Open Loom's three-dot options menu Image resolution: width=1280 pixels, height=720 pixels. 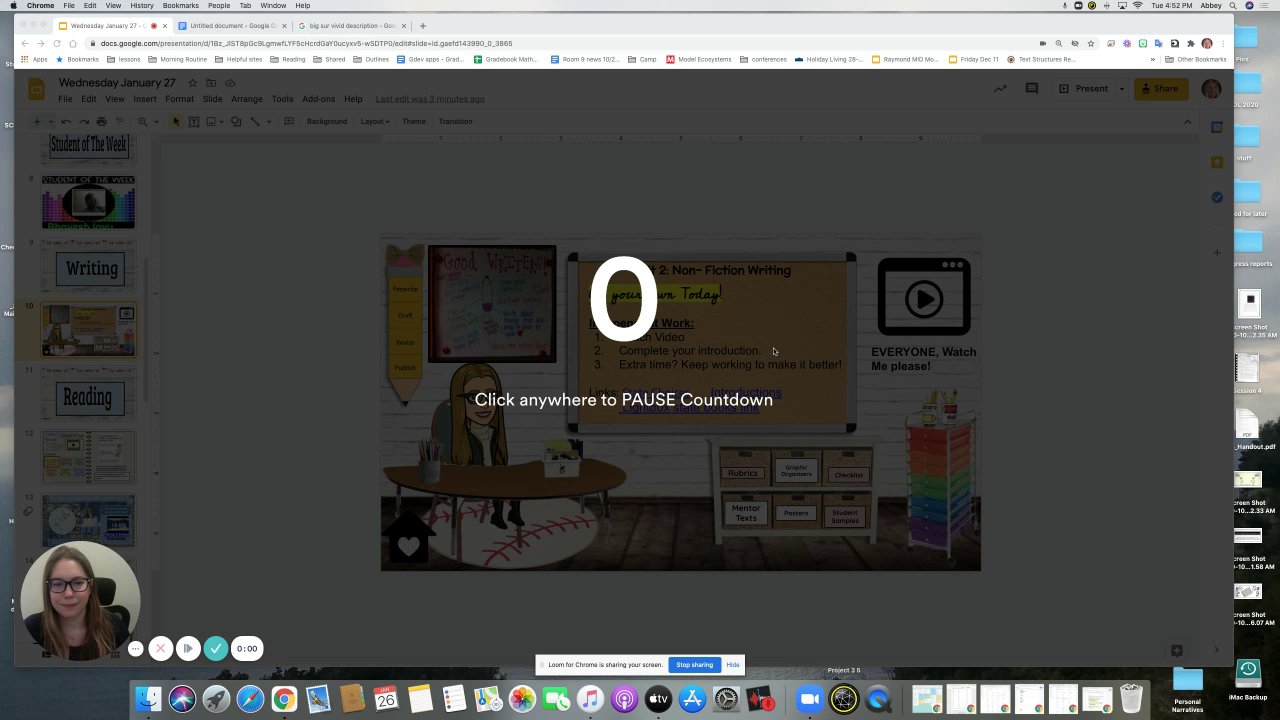click(135, 648)
